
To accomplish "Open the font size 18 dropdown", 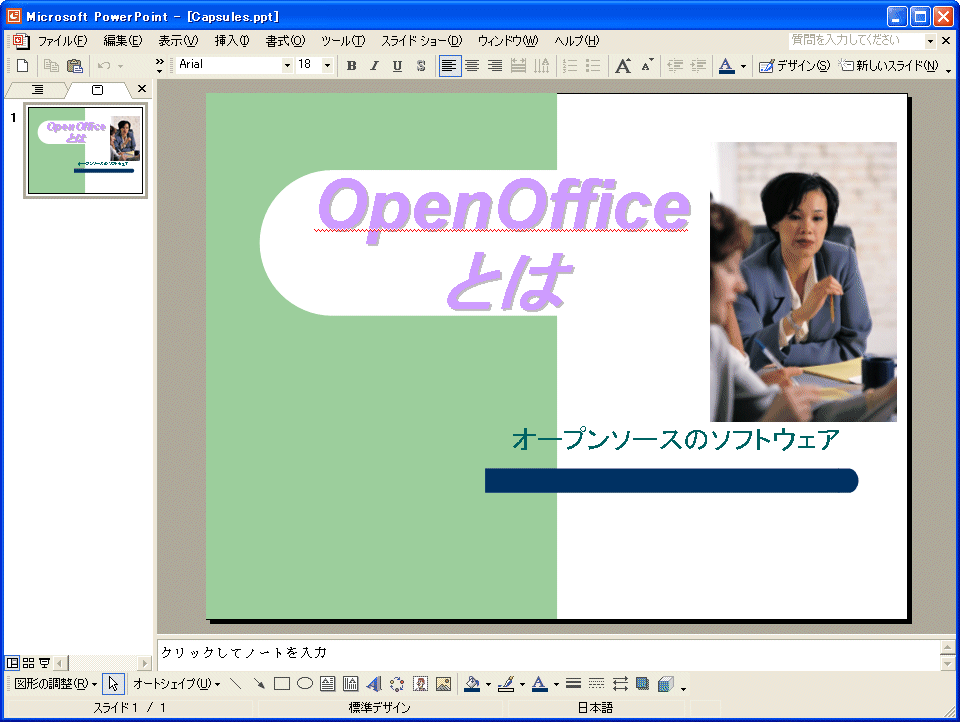I will [x=328, y=65].
